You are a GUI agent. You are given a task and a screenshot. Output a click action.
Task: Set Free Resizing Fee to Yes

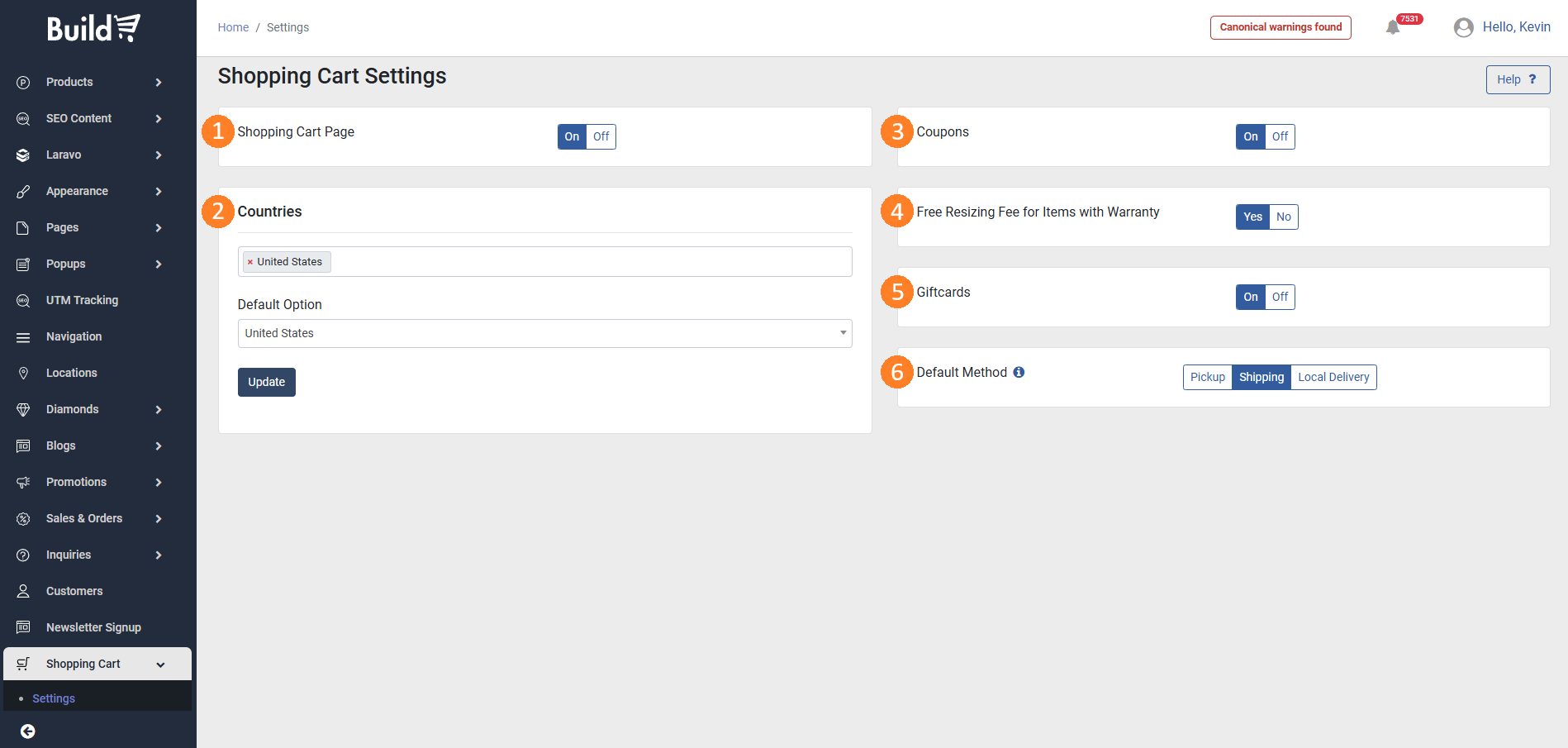pyautogui.click(x=1252, y=217)
